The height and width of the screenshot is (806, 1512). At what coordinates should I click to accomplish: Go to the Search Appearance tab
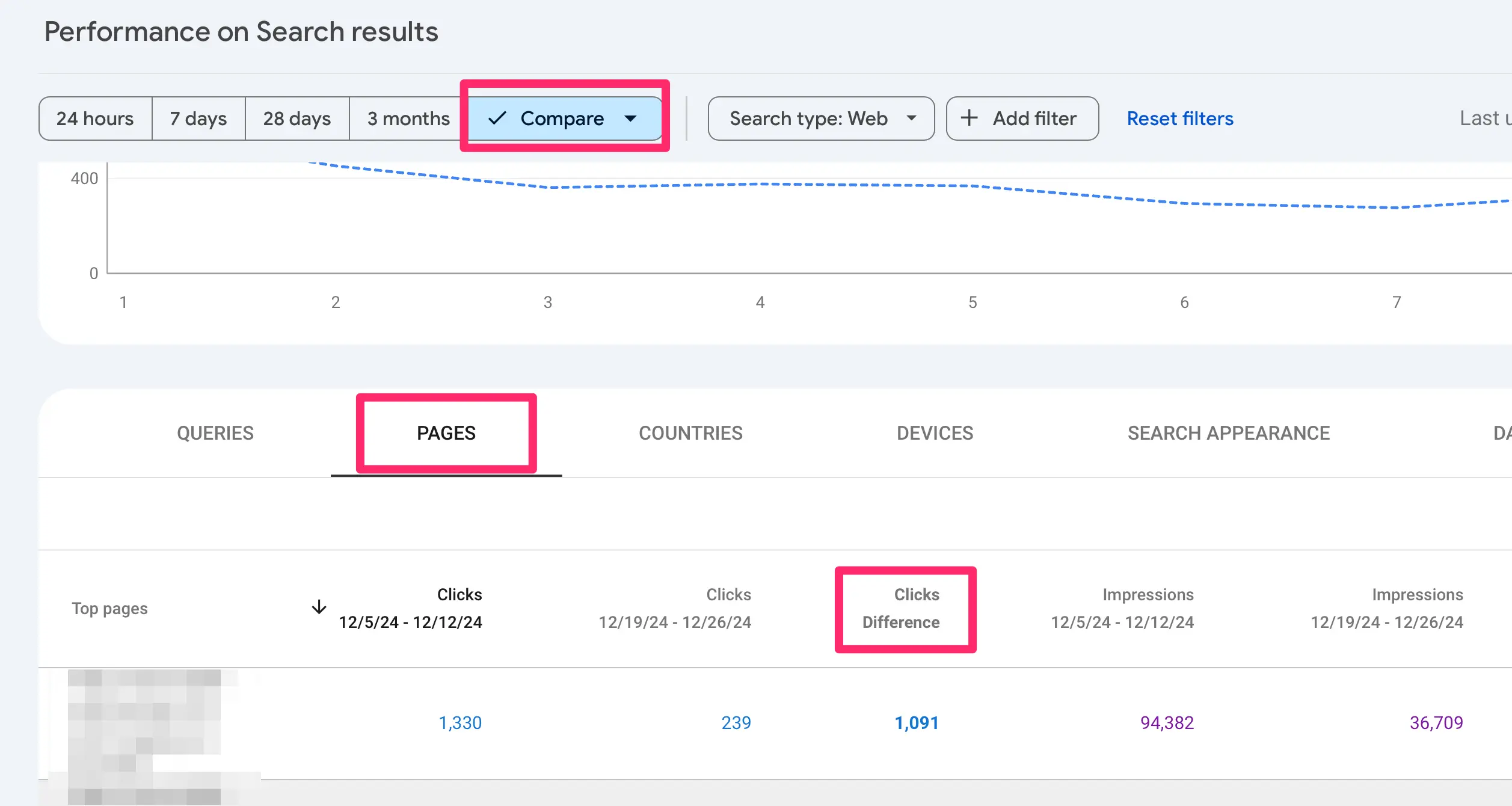[x=1228, y=433]
